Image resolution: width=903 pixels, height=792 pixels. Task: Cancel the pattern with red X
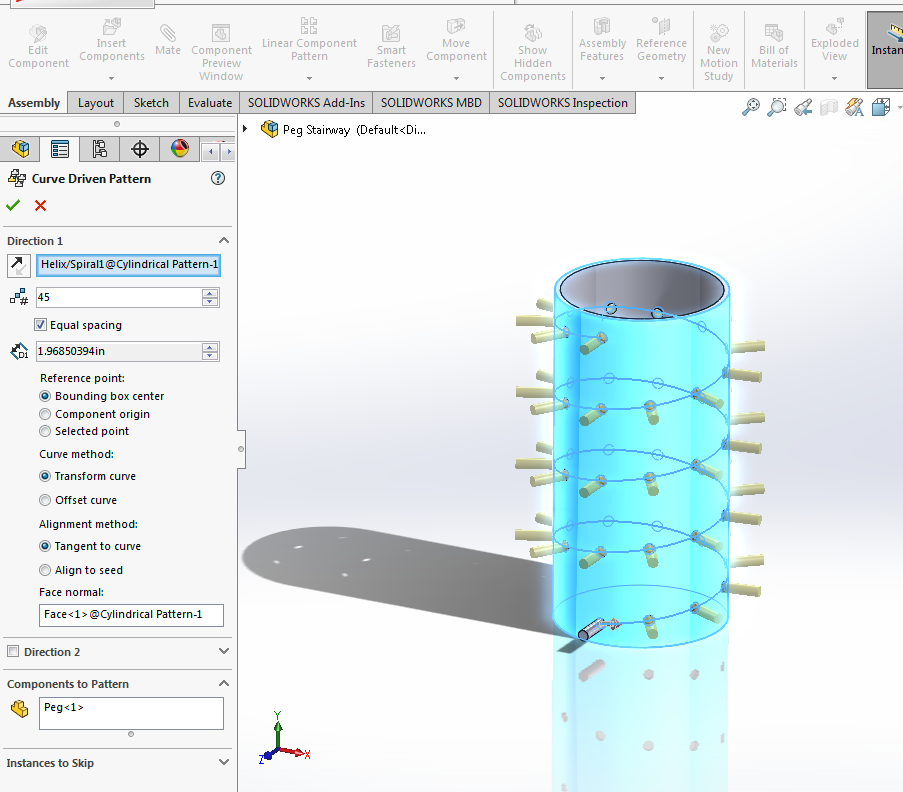[x=40, y=206]
